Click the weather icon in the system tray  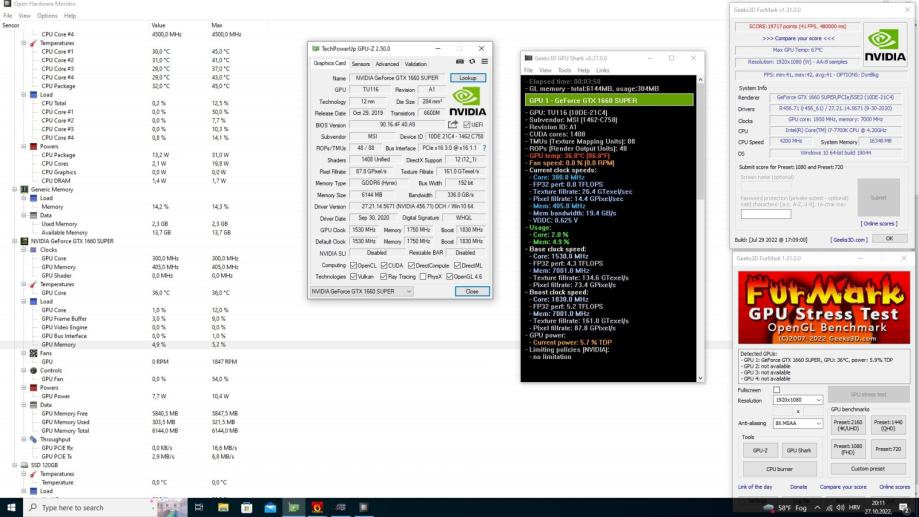click(x=768, y=508)
